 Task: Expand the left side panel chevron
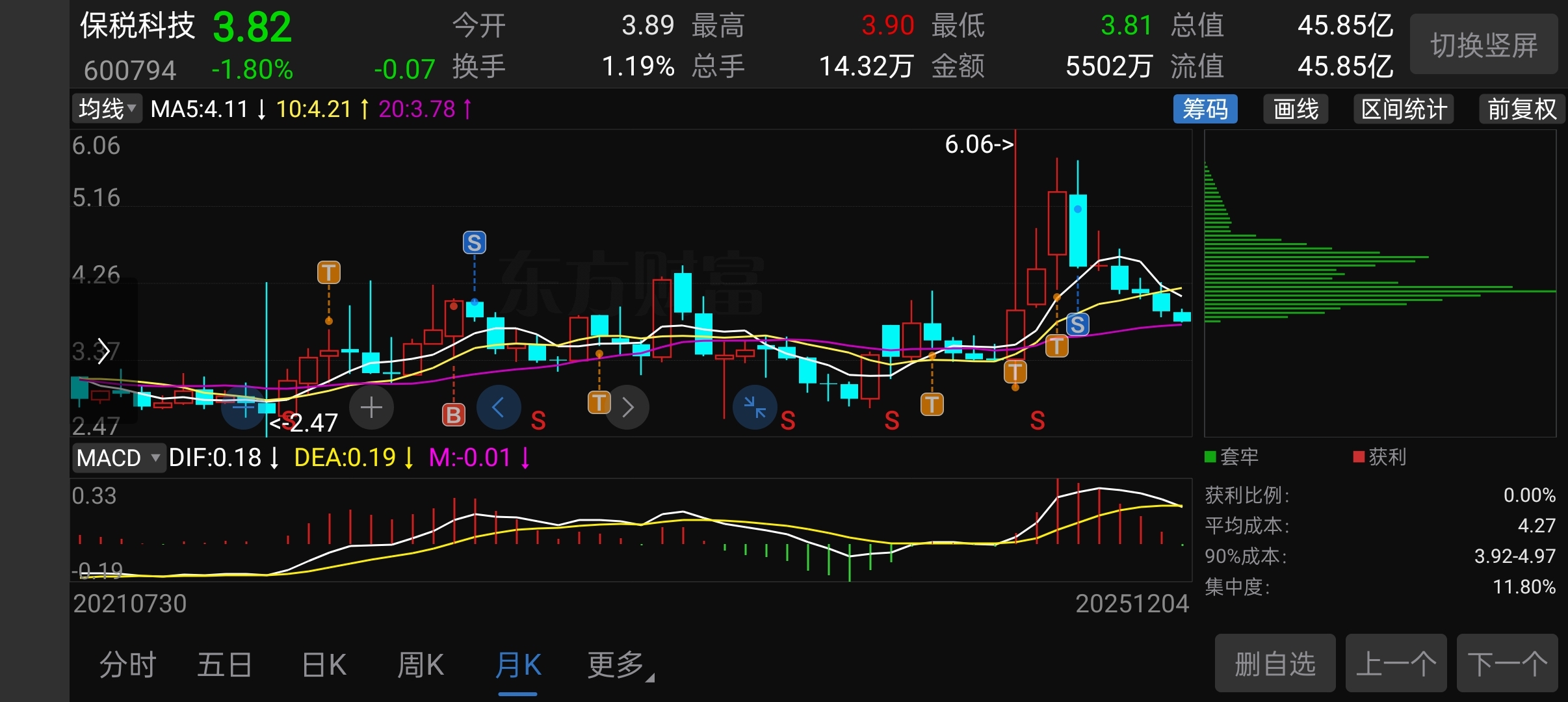coord(103,351)
